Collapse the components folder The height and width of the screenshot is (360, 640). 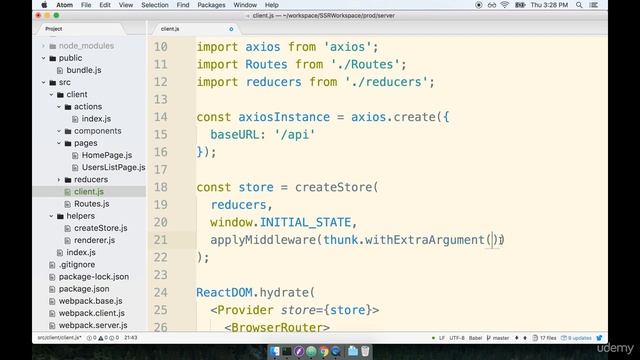(59, 131)
